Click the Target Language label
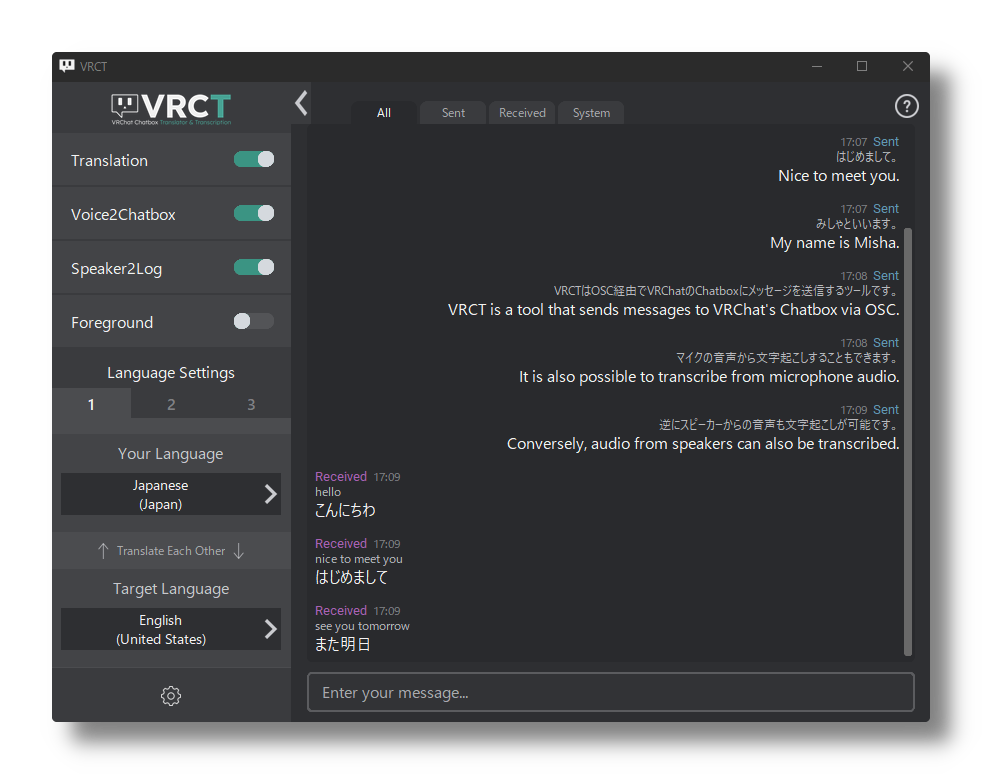Image resolution: width=982 pixels, height=777 pixels. (x=171, y=589)
